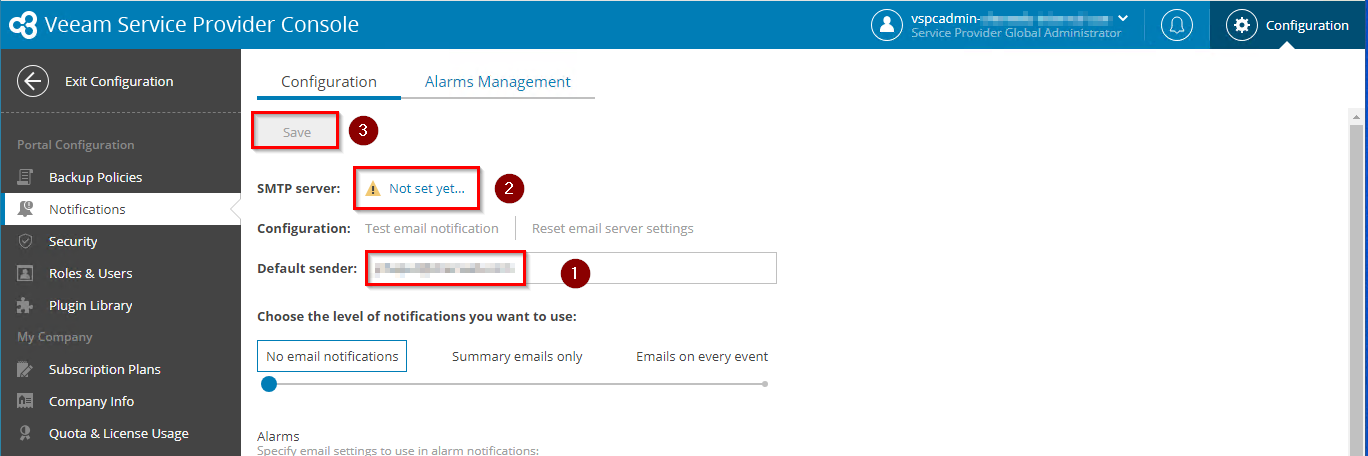This screenshot has height=456, width=1368.
Task: Open the notifications bell icon
Action: [x=1176, y=25]
